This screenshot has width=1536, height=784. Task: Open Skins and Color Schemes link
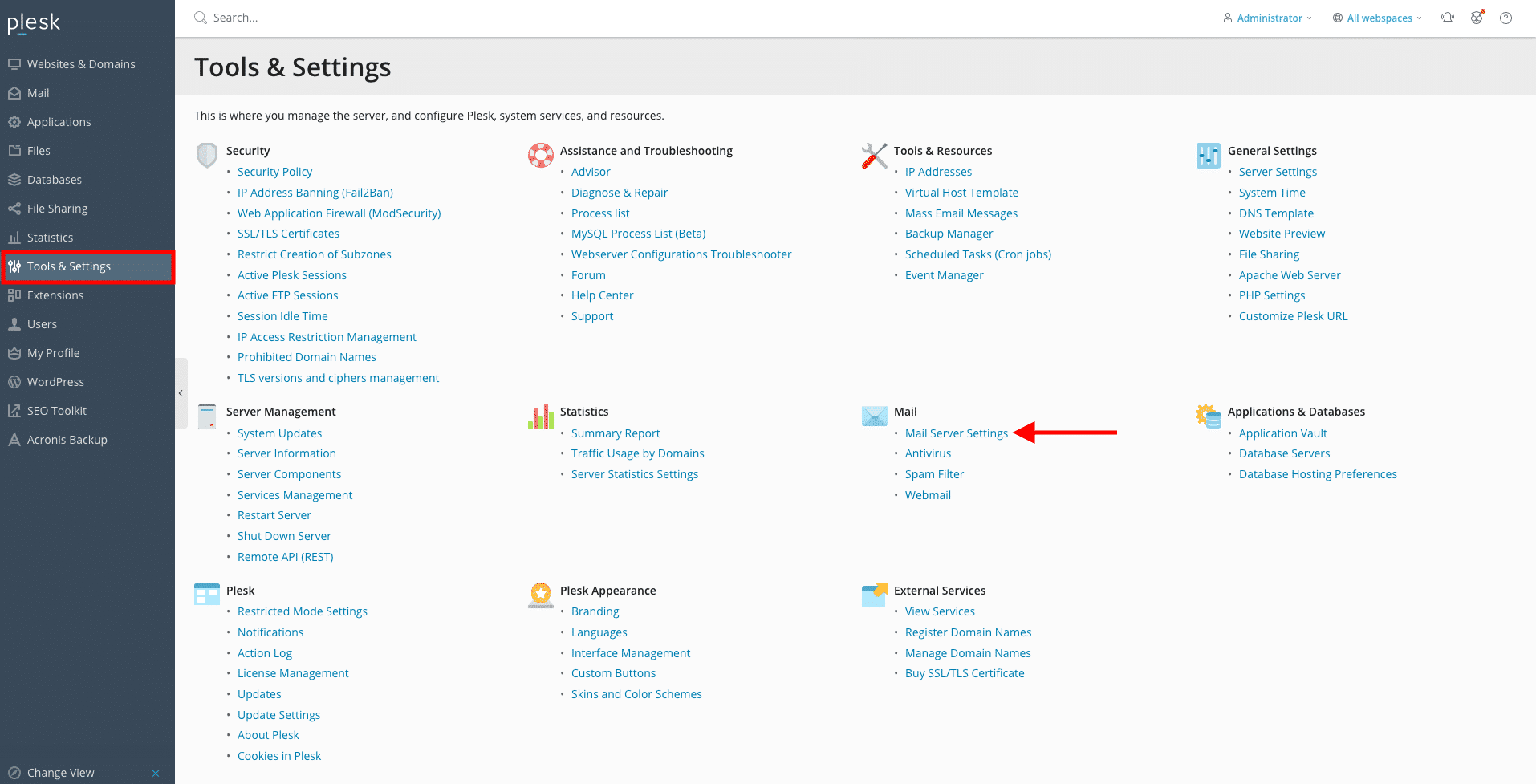[x=636, y=694]
